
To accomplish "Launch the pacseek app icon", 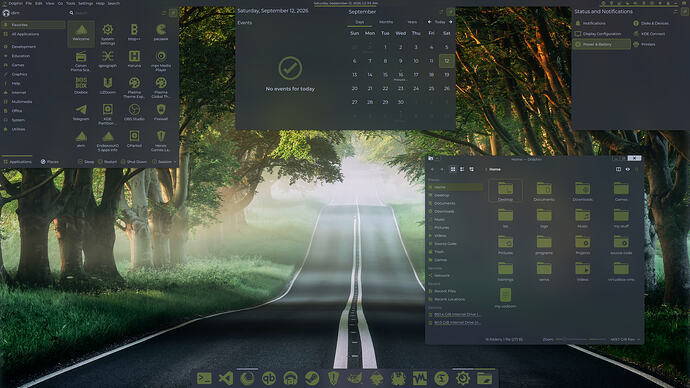I will 161,33.
